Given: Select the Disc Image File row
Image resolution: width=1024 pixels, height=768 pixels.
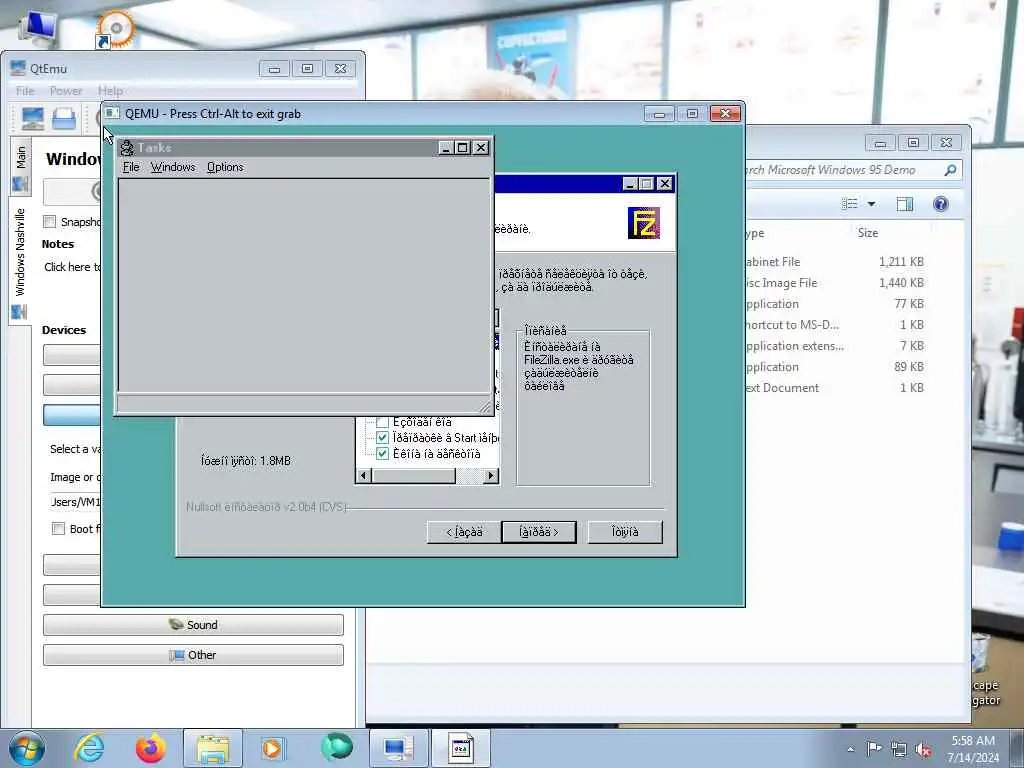Looking at the screenshot, I should pyautogui.click(x=836, y=283).
